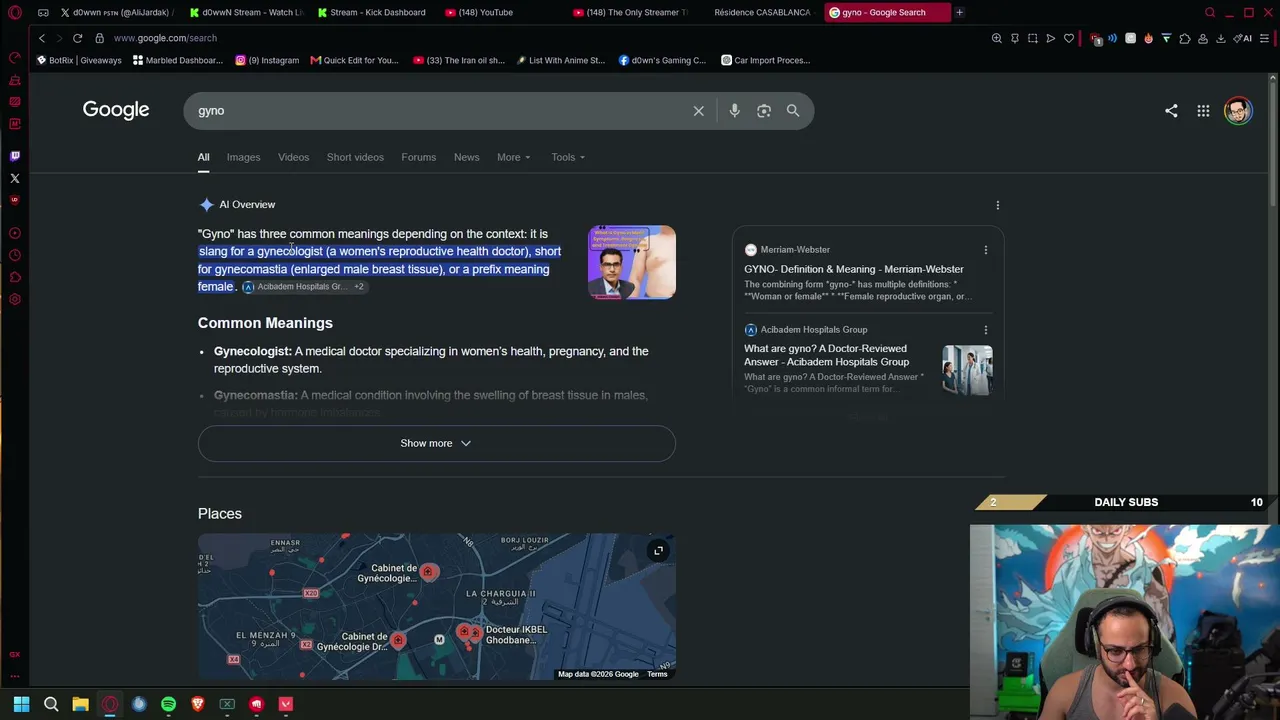Open the extensions puzzle-piece menu
1280x720 pixels.
pyautogui.click(x=1185, y=38)
